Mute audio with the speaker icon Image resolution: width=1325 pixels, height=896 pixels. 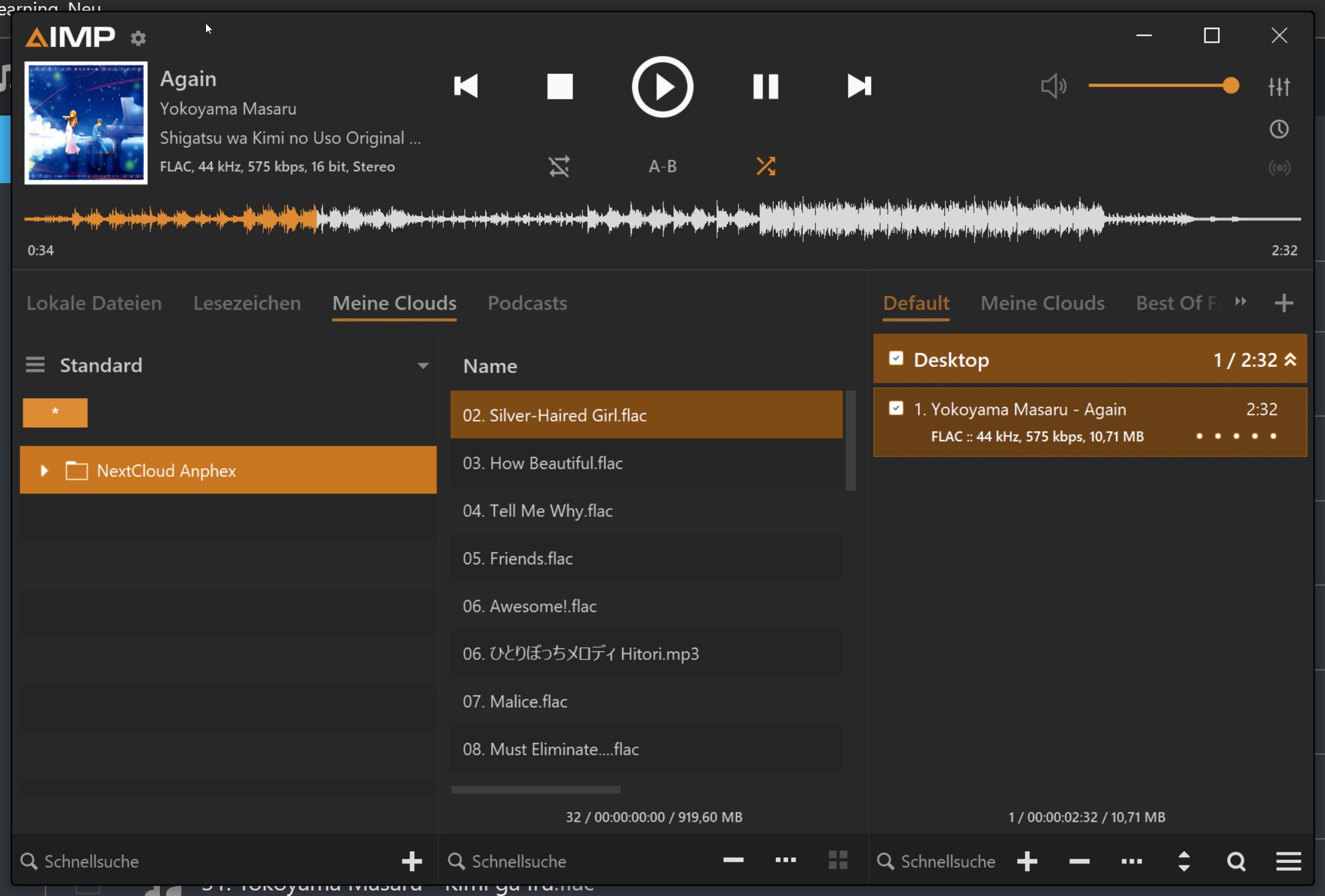(1053, 87)
